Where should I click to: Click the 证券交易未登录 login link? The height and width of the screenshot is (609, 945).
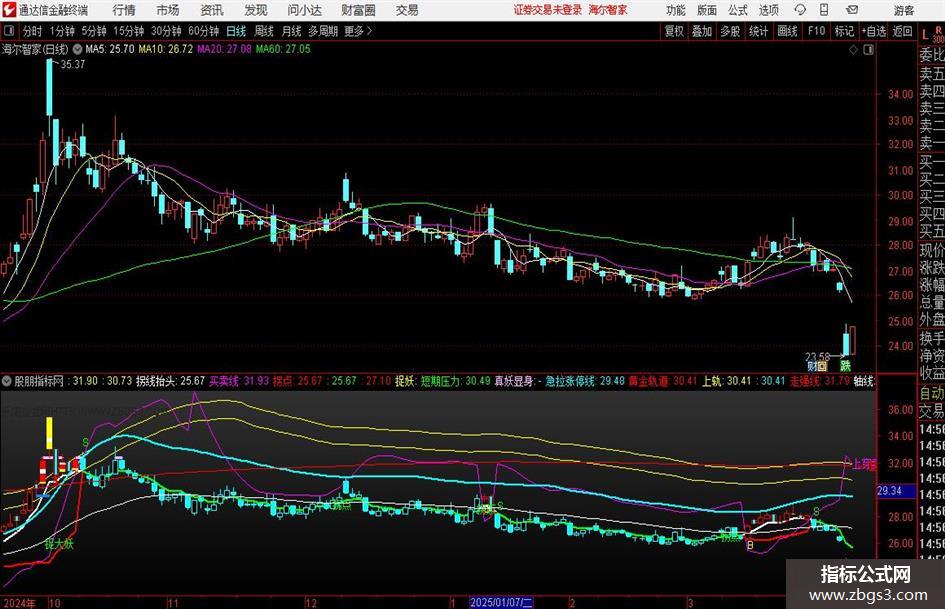click(x=548, y=10)
